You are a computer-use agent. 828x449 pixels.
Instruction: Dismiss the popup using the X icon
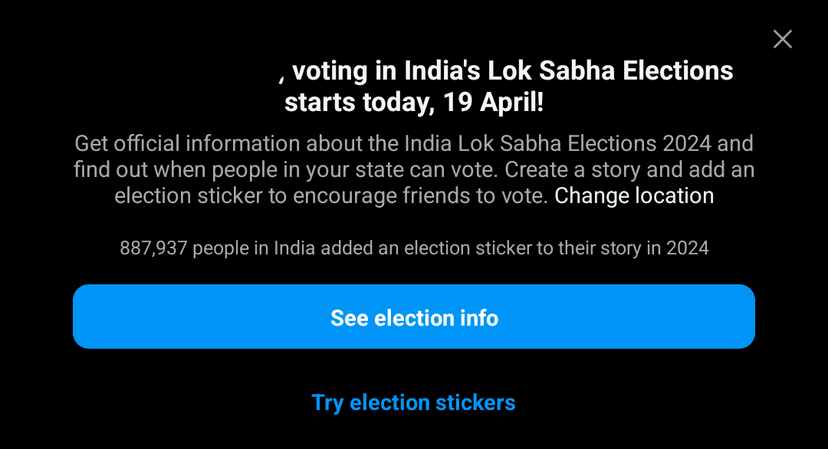(782, 39)
